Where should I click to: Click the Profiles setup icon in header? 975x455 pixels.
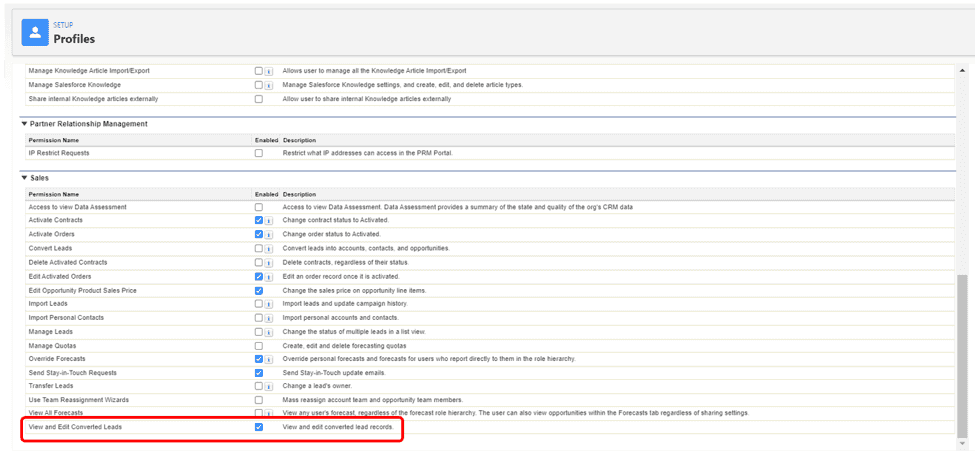click(x=35, y=32)
